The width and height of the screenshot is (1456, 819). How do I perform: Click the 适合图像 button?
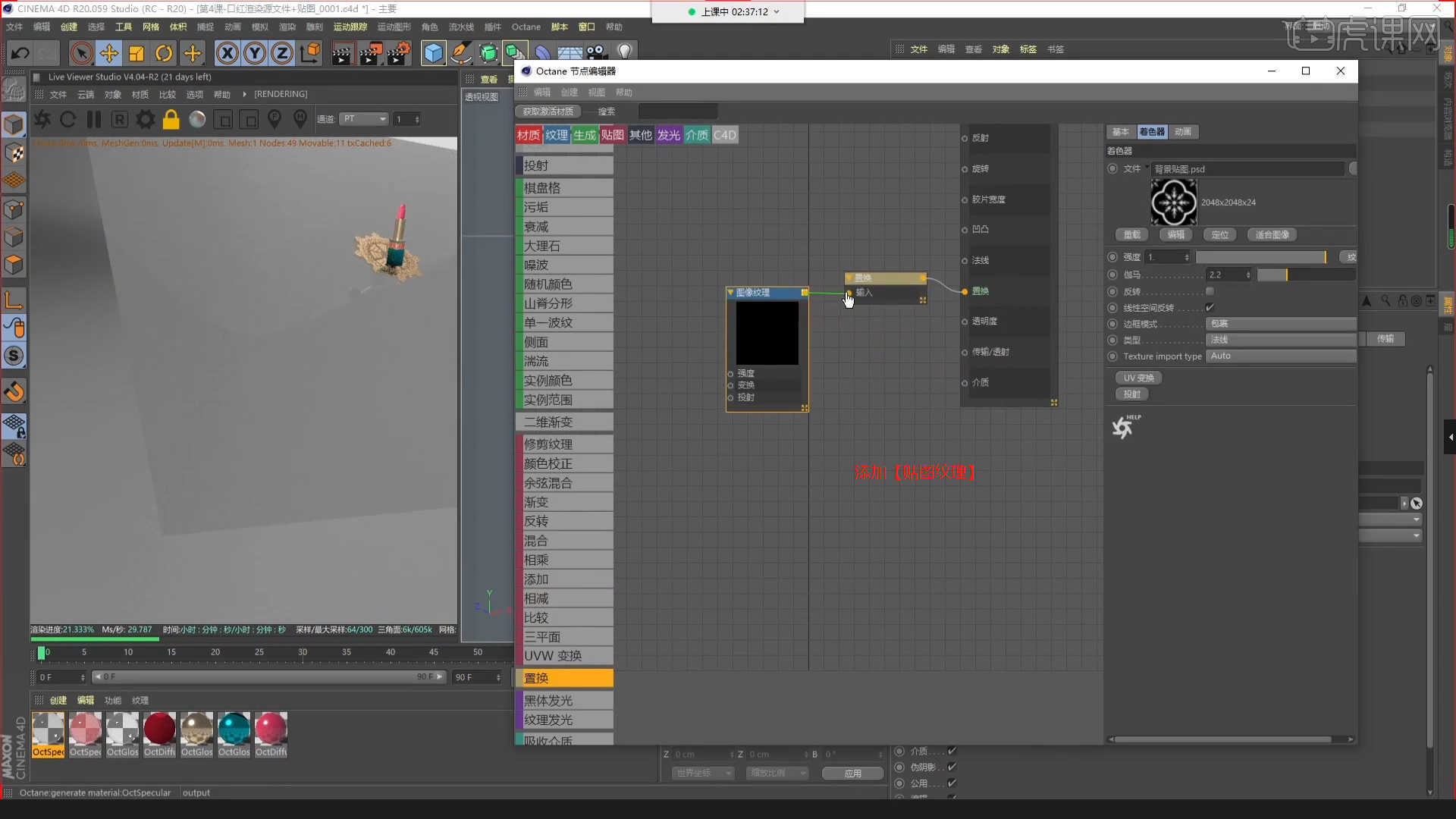[x=1272, y=235]
